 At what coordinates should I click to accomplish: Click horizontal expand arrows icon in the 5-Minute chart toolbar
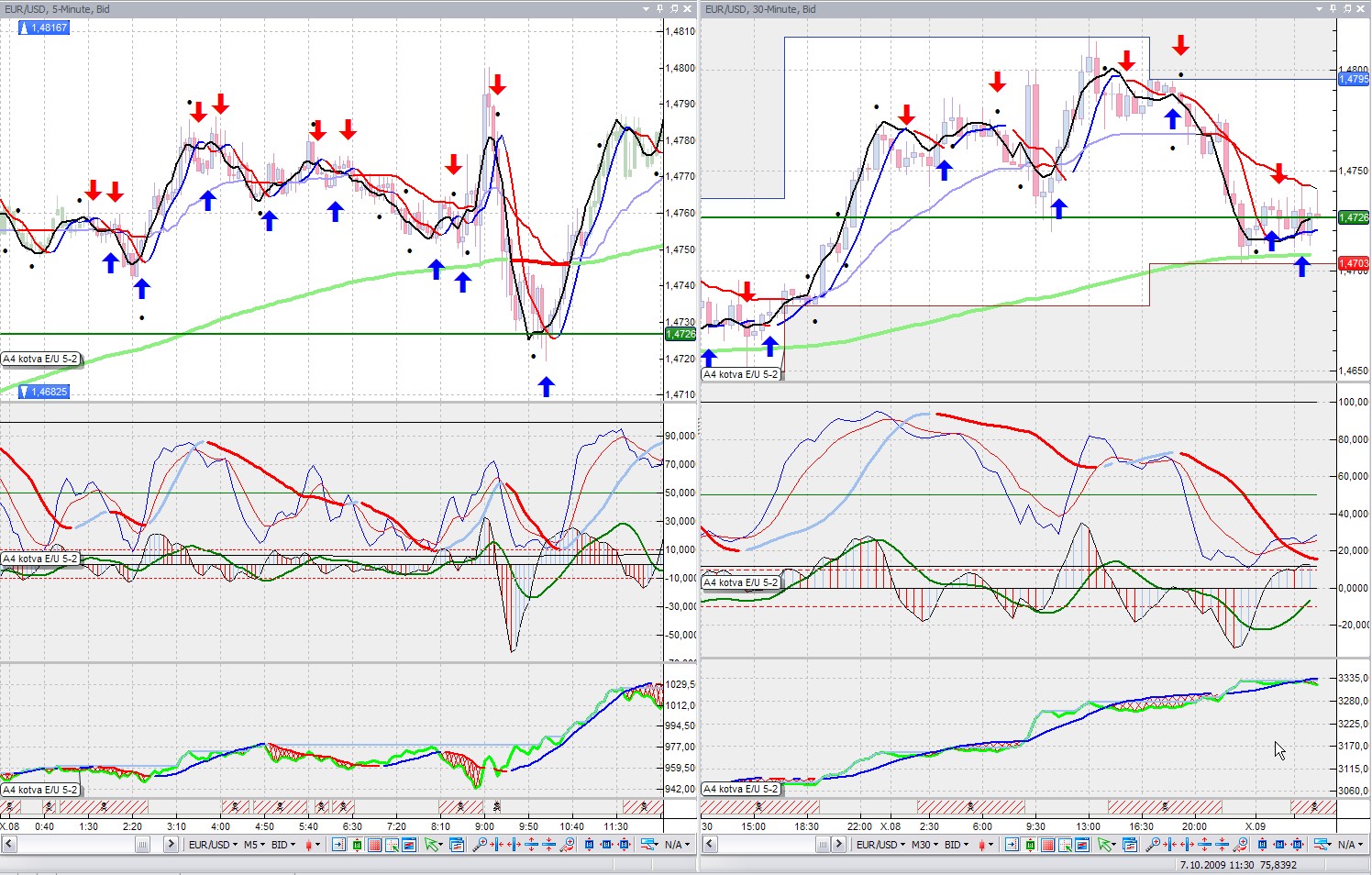514,845
